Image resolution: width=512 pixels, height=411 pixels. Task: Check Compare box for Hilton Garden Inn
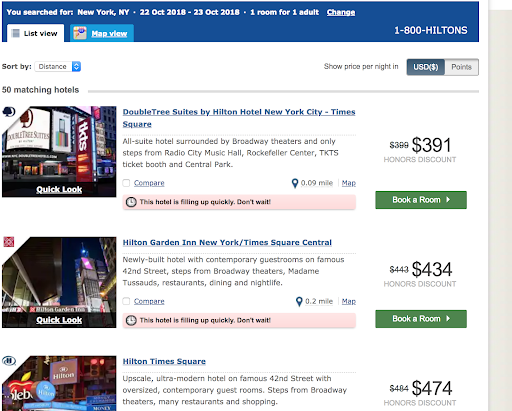(x=126, y=301)
